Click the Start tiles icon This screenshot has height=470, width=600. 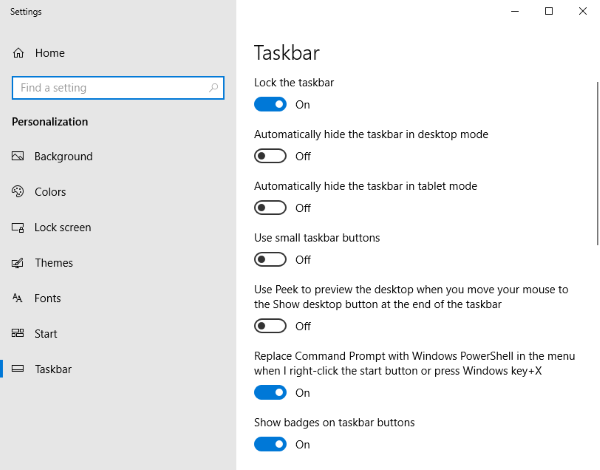(x=18, y=333)
